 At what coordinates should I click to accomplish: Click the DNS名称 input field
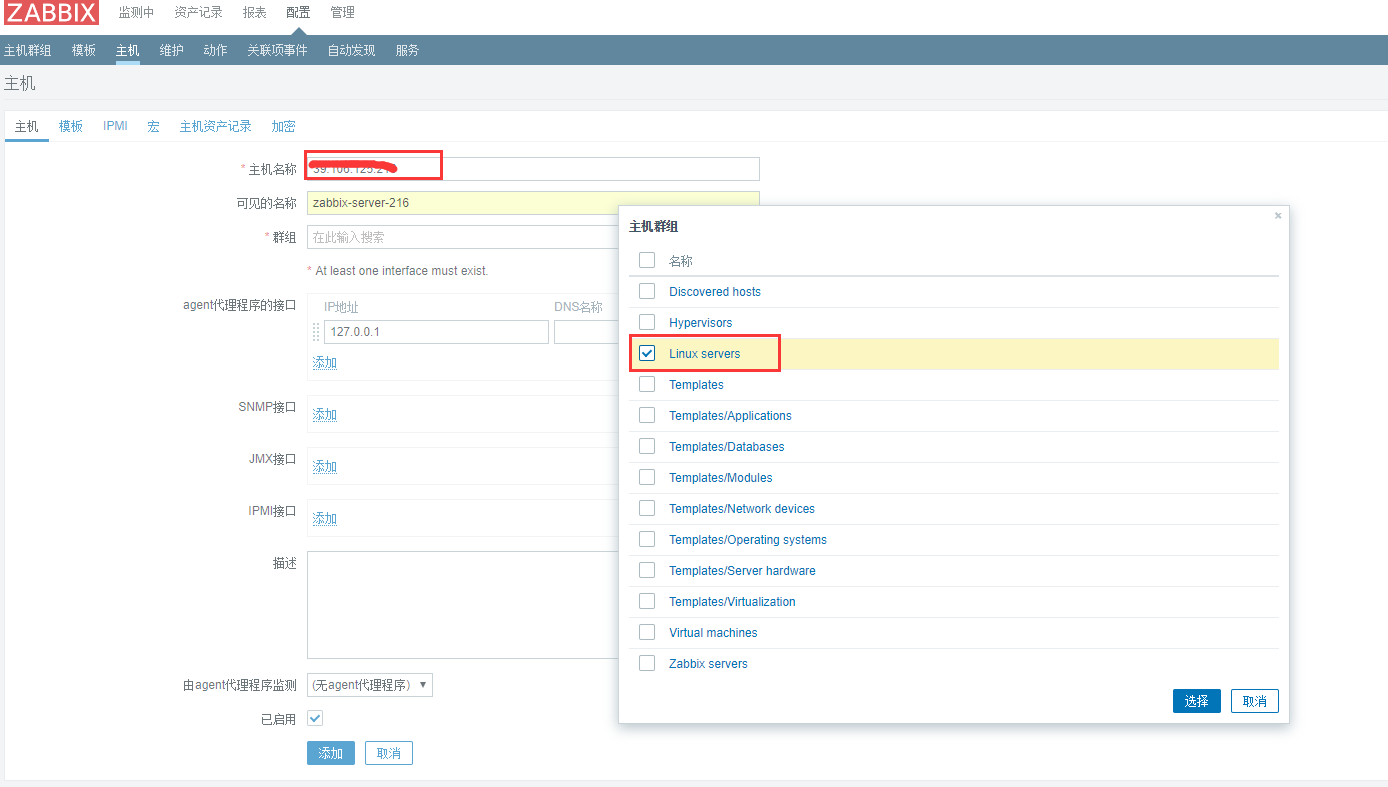click(587, 332)
